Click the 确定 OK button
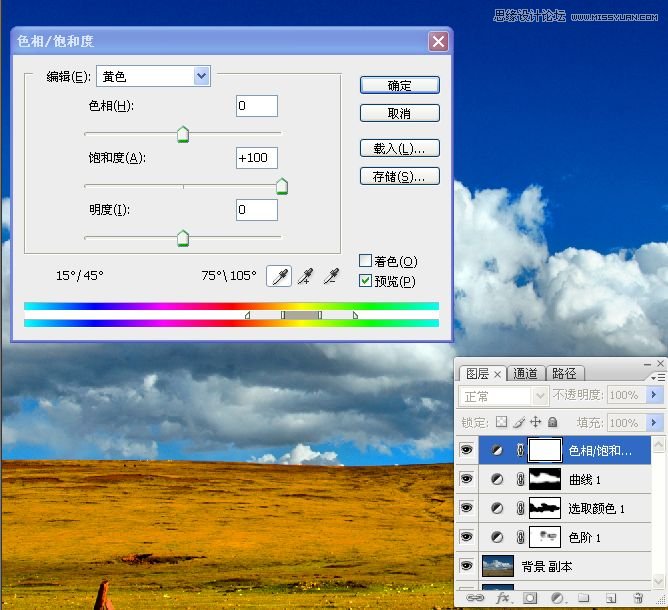The height and width of the screenshot is (610, 668). click(x=400, y=85)
